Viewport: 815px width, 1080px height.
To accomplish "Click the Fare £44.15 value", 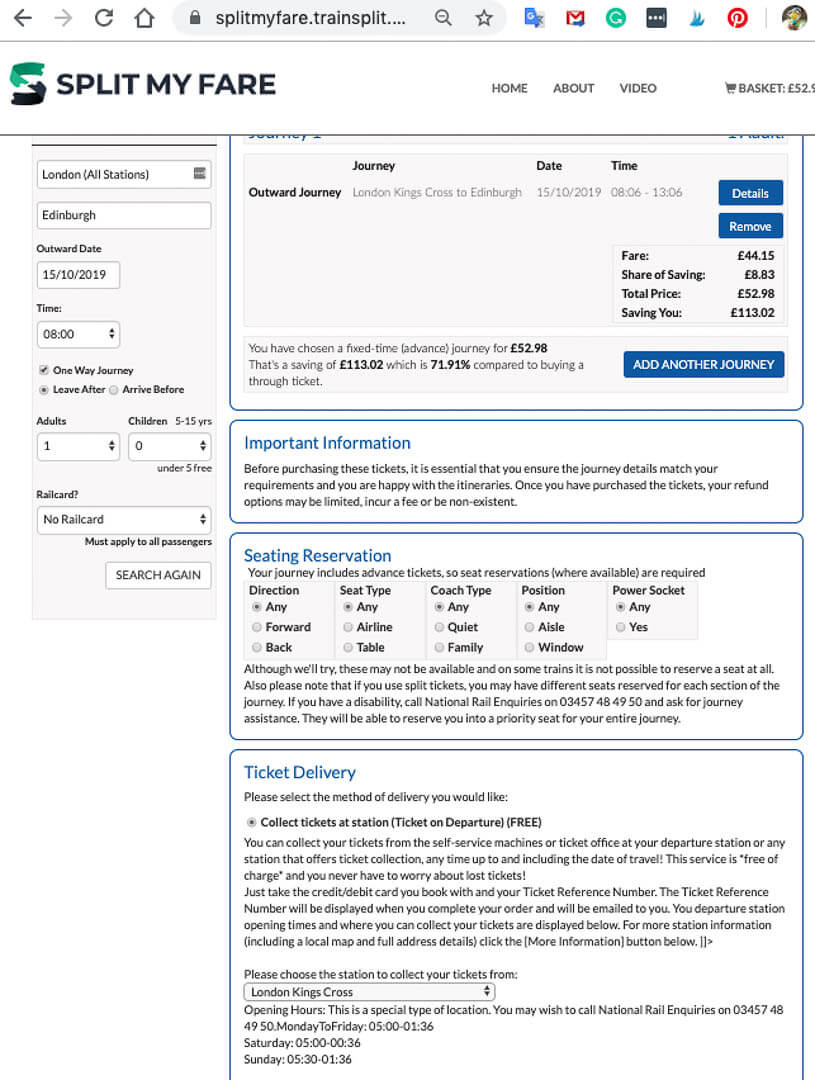I will tap(756, 256).
